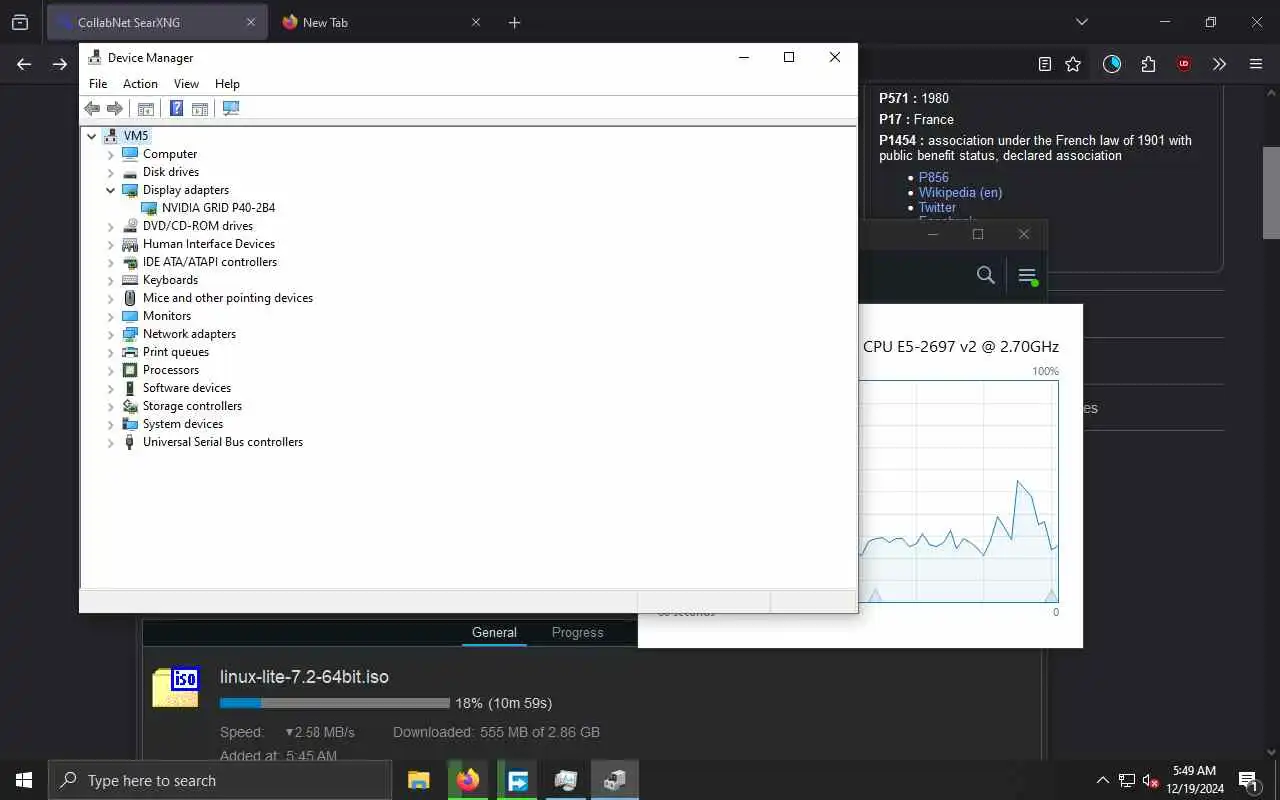Image resolution: width=1280 pixels, height=800 pixels.
Task: Toggle reader view in browser address bar
Action: pos(1044,64)
